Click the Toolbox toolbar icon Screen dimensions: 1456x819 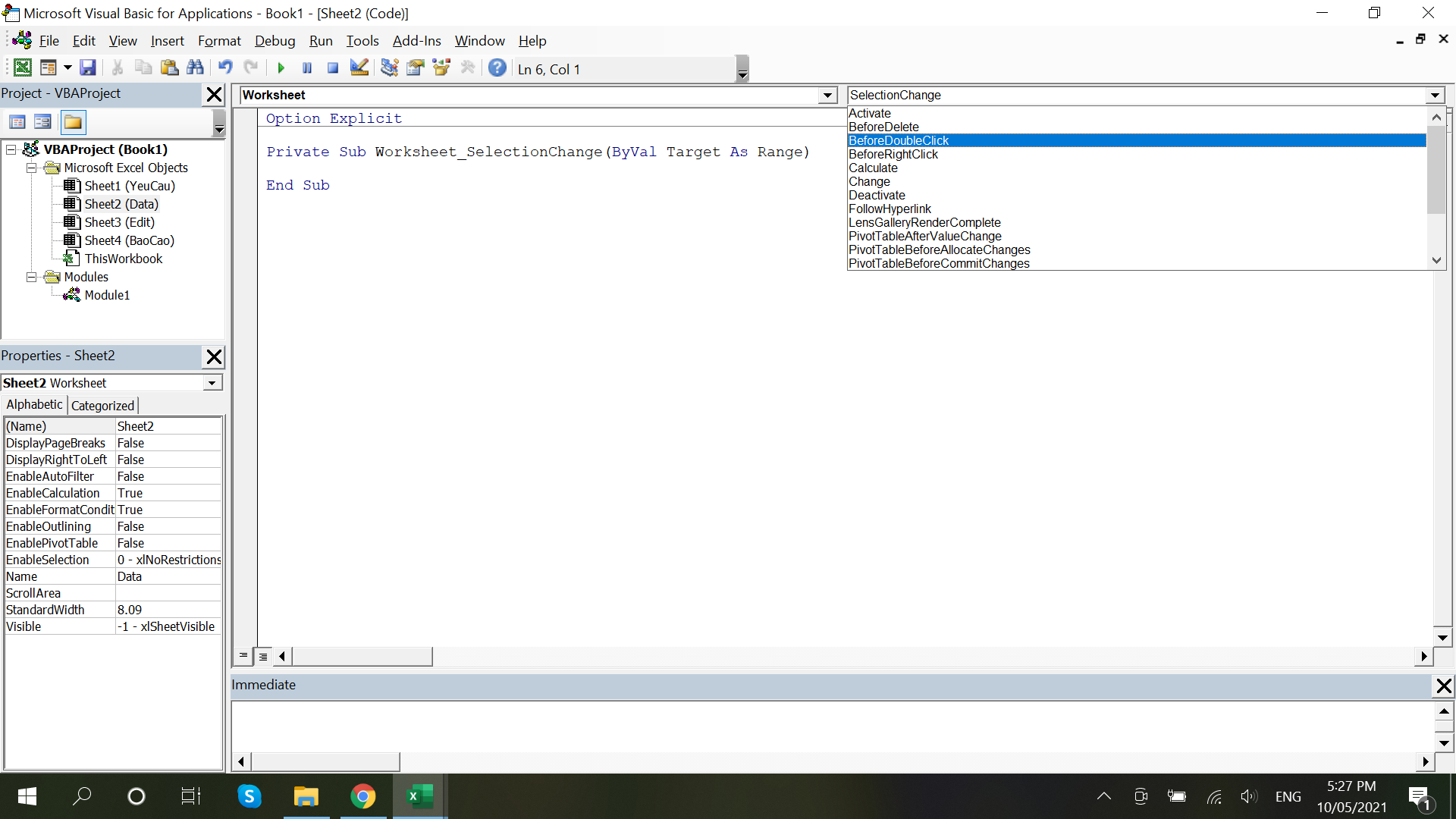[x=467, y=68]
